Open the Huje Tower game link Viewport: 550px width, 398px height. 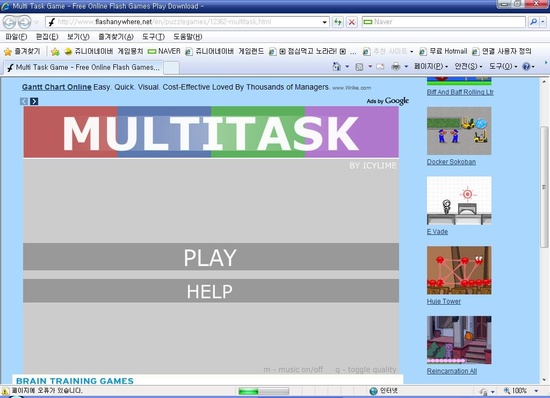click(x=444, y=301)
